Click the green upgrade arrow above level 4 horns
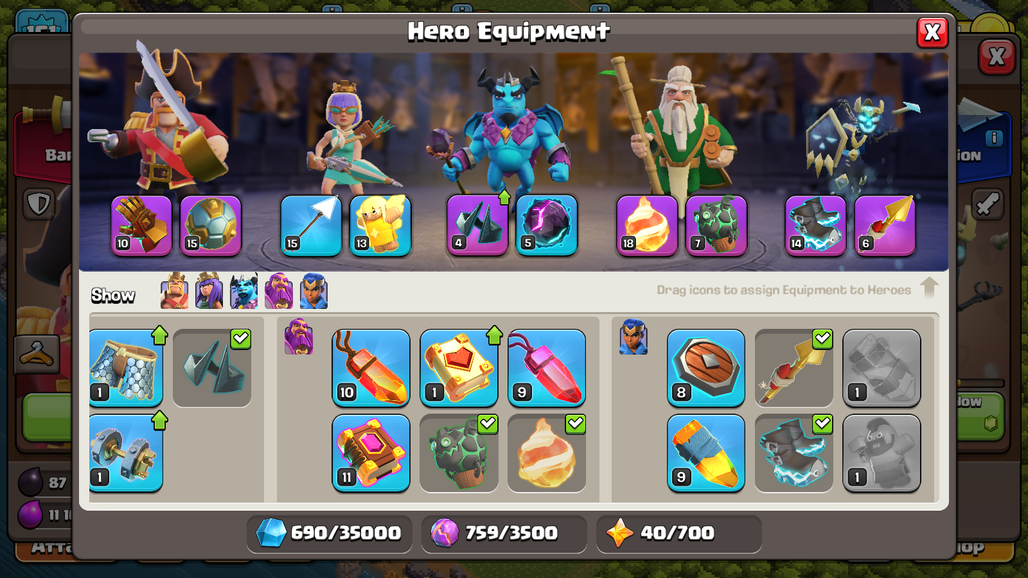 click(504, 197)
